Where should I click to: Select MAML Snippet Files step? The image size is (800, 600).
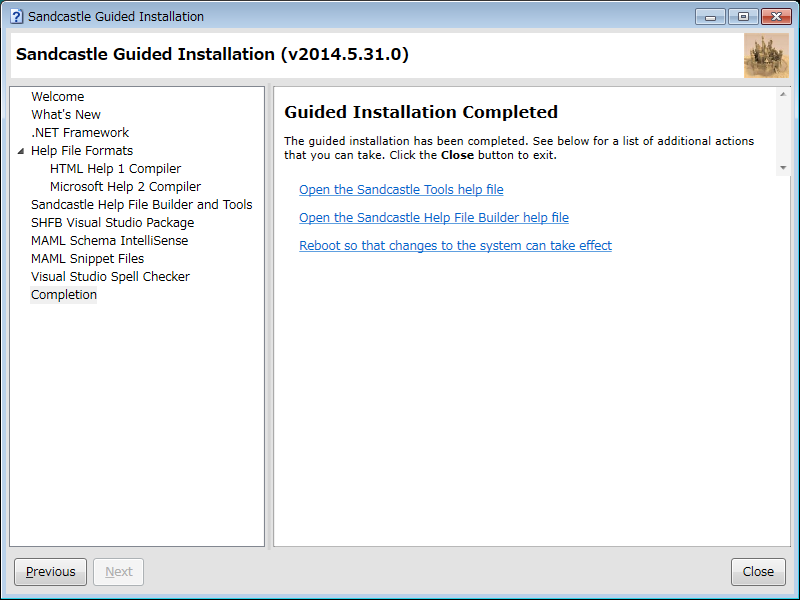coord(88,259)
